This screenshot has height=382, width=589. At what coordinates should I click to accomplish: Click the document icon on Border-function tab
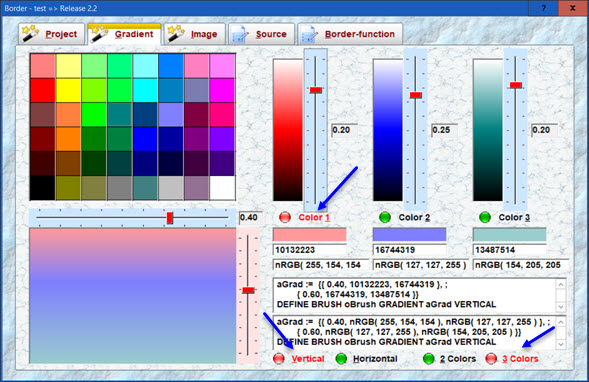[309, 35]
